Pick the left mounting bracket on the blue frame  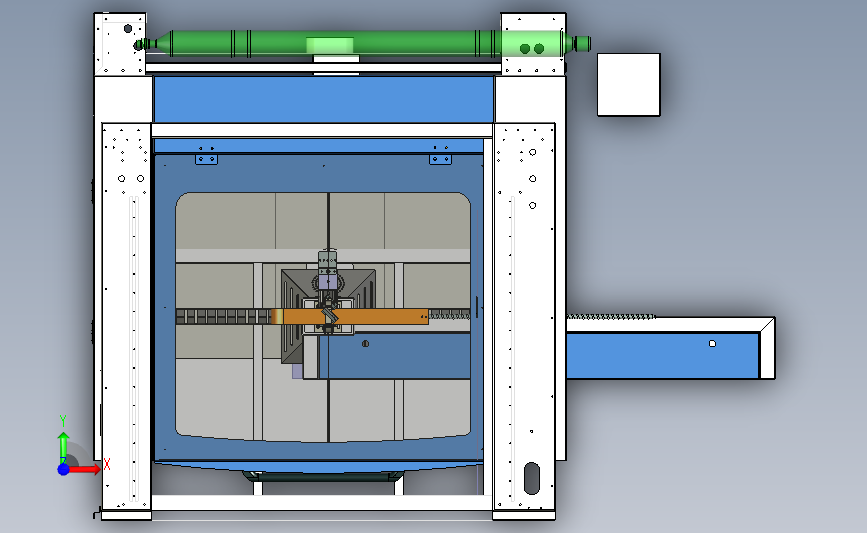[x=206, y=159]
